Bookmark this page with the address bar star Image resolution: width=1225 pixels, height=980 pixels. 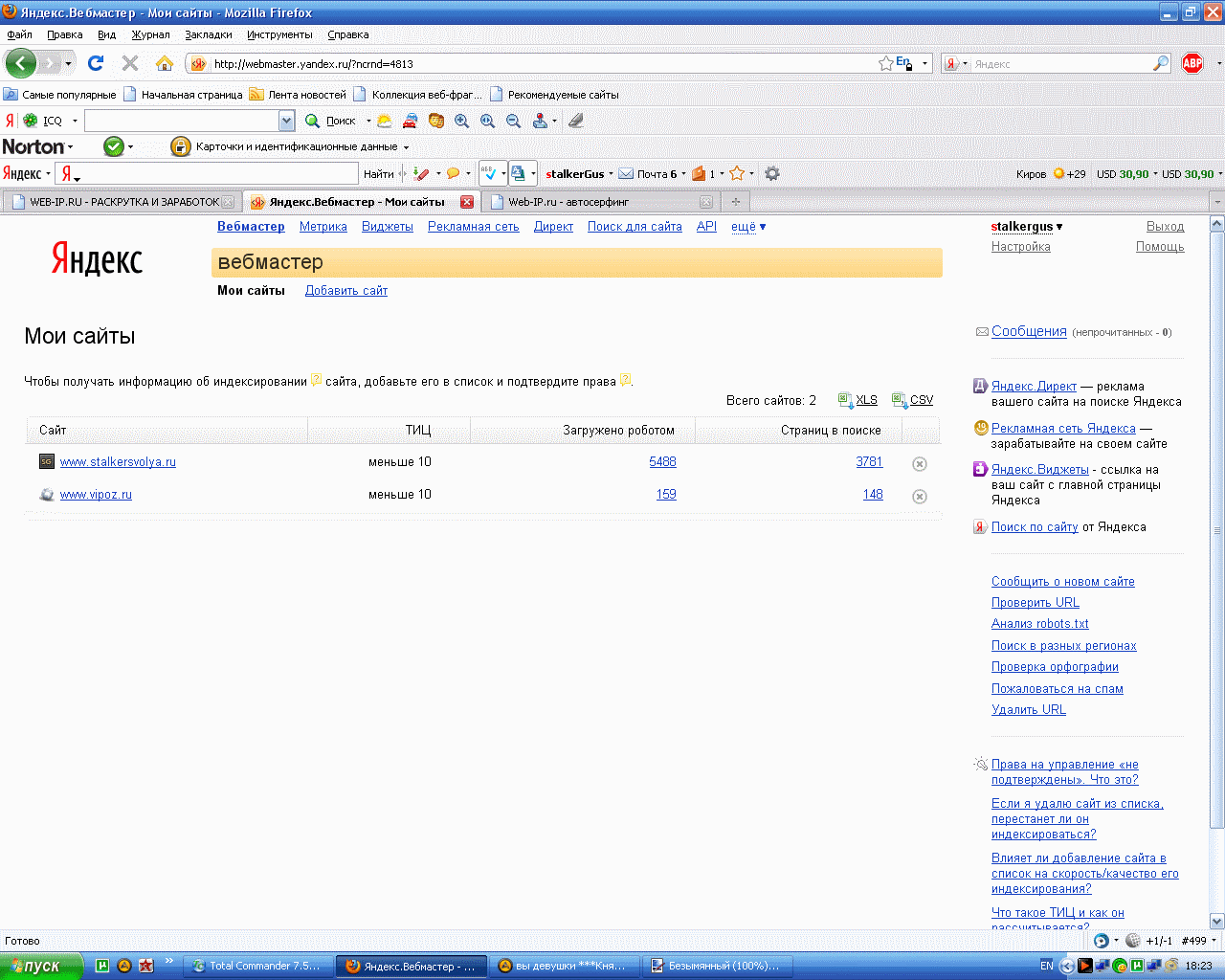[x=886, y=63]
